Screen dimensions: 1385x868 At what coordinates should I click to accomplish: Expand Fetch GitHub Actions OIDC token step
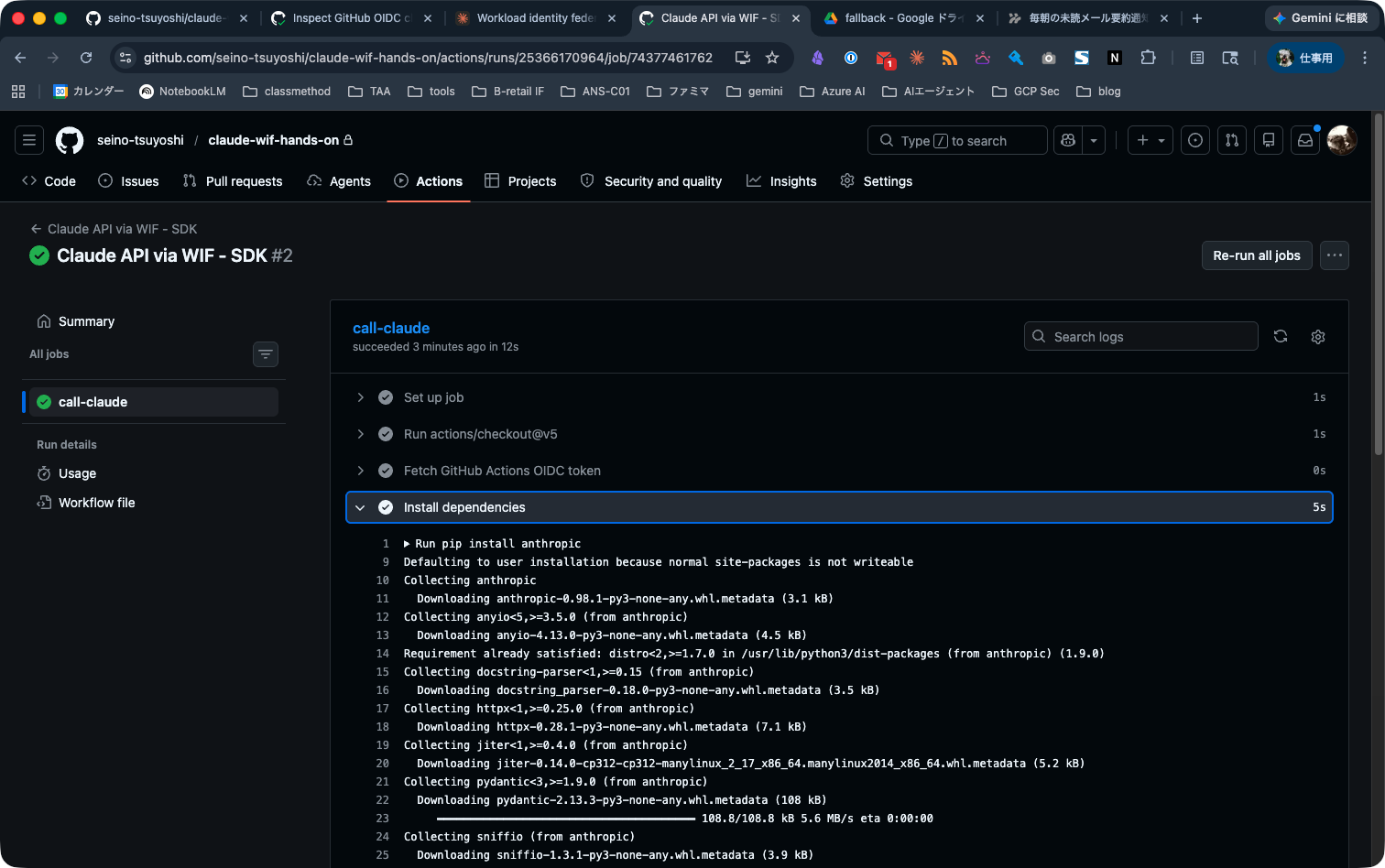[839, 471]
